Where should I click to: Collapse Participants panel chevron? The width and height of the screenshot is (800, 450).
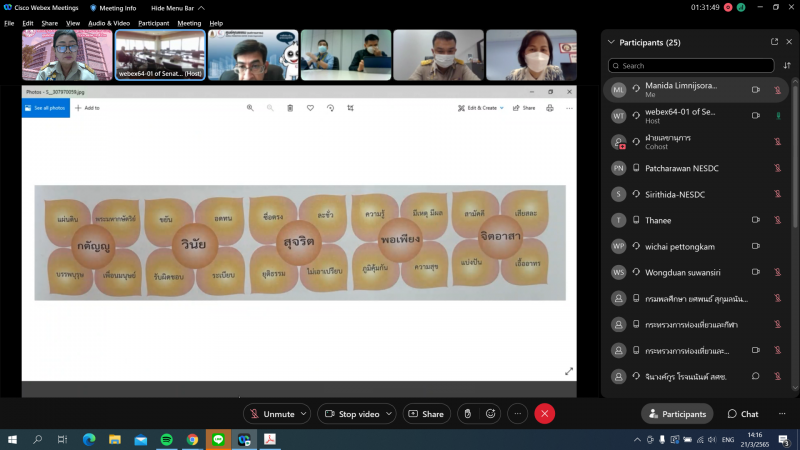[611, 42]
